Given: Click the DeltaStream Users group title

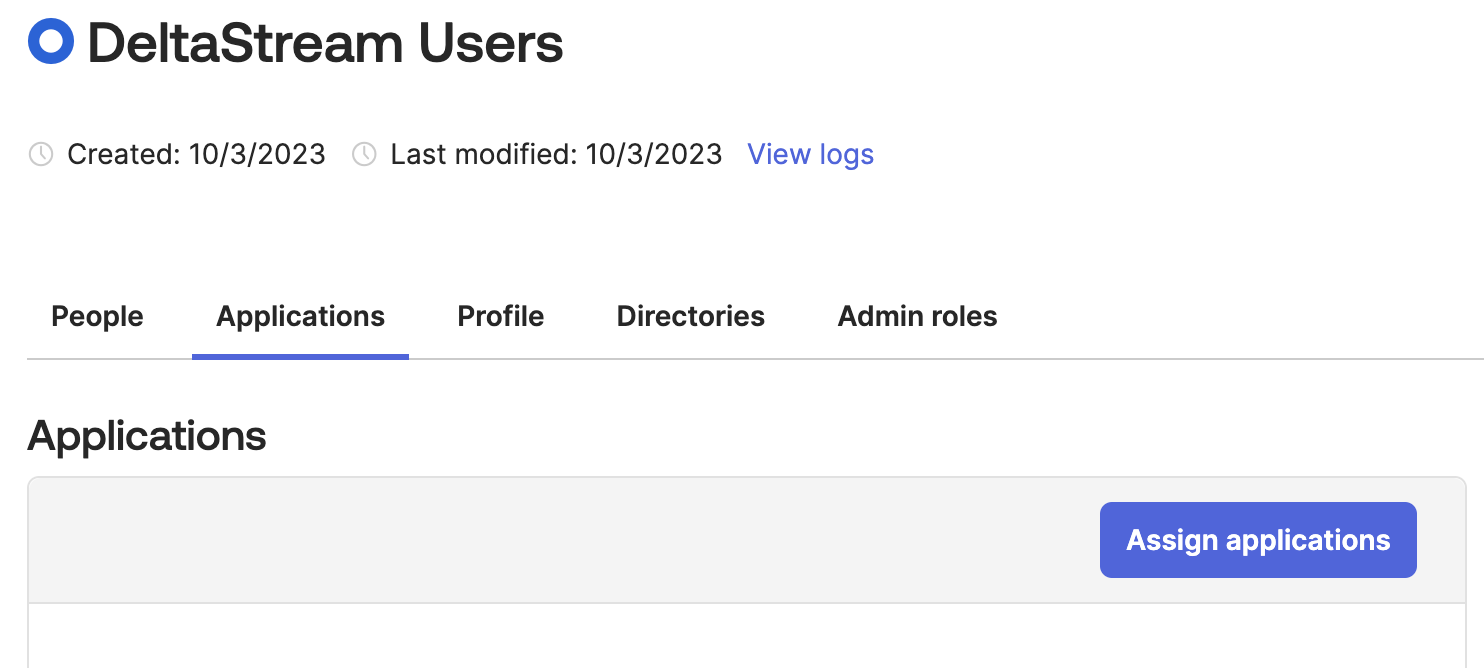Looking at the screenshot, I should [325, 44].
